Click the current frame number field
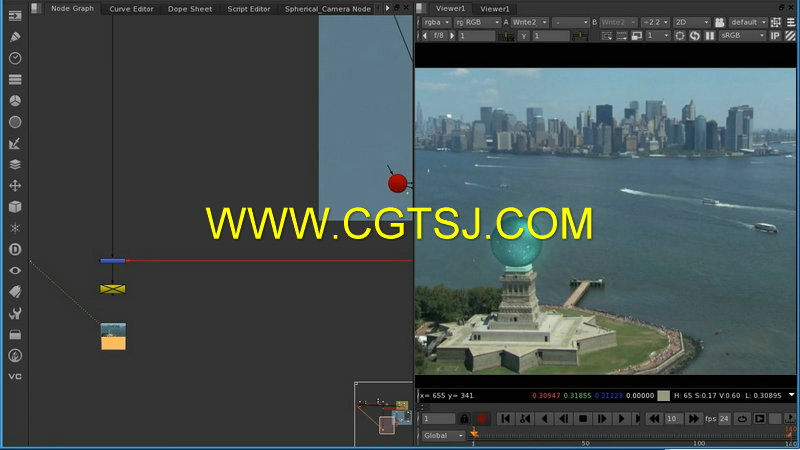Image resolution: width=800 pixels, height=450 pixels. pos(439,419)
